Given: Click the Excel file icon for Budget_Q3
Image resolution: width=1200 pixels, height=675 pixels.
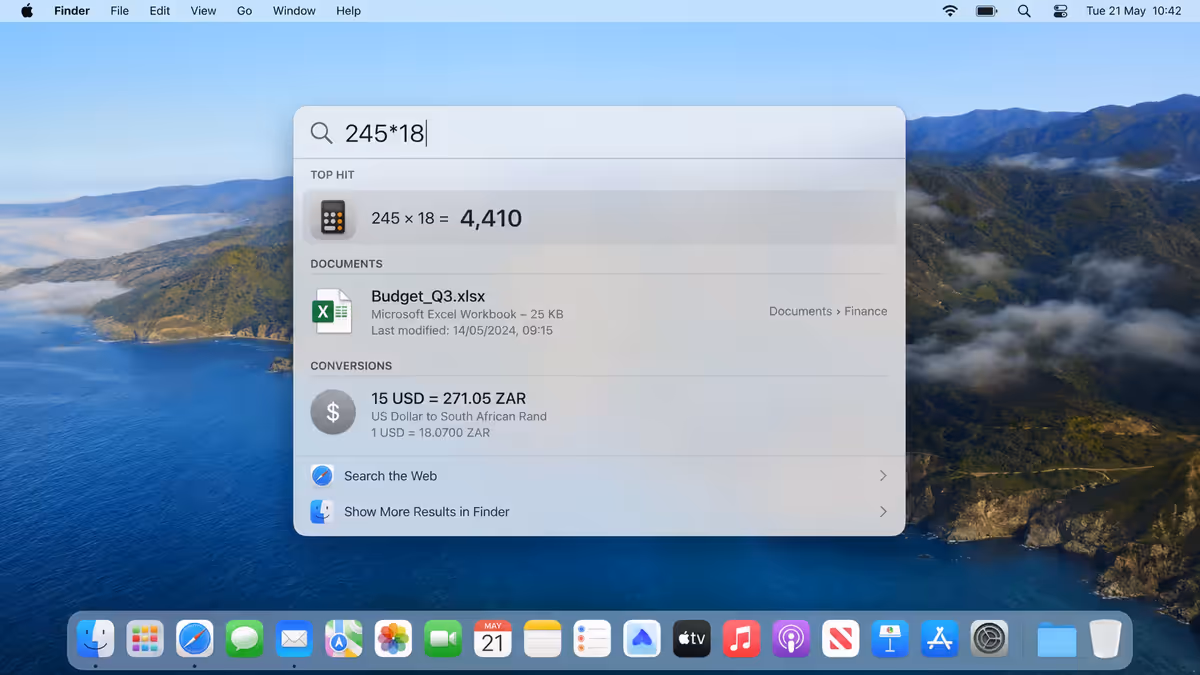Looking at the screenshot, I should [332, 312].
